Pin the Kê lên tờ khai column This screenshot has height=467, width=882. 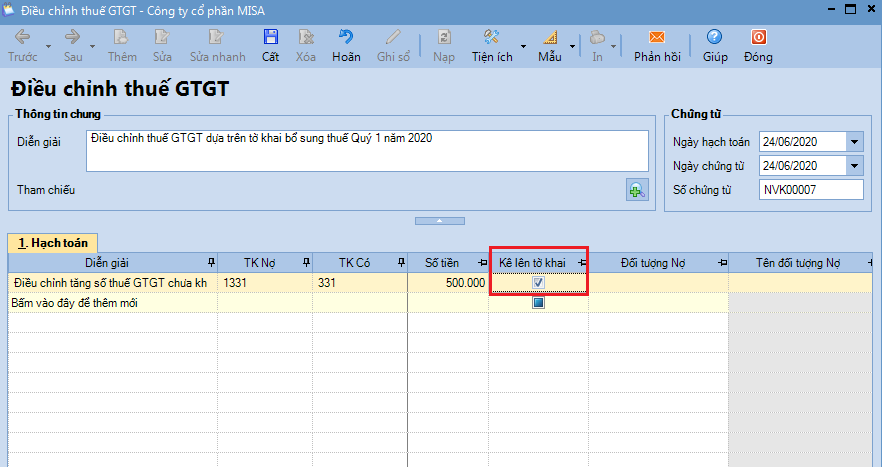pos(582,263)
